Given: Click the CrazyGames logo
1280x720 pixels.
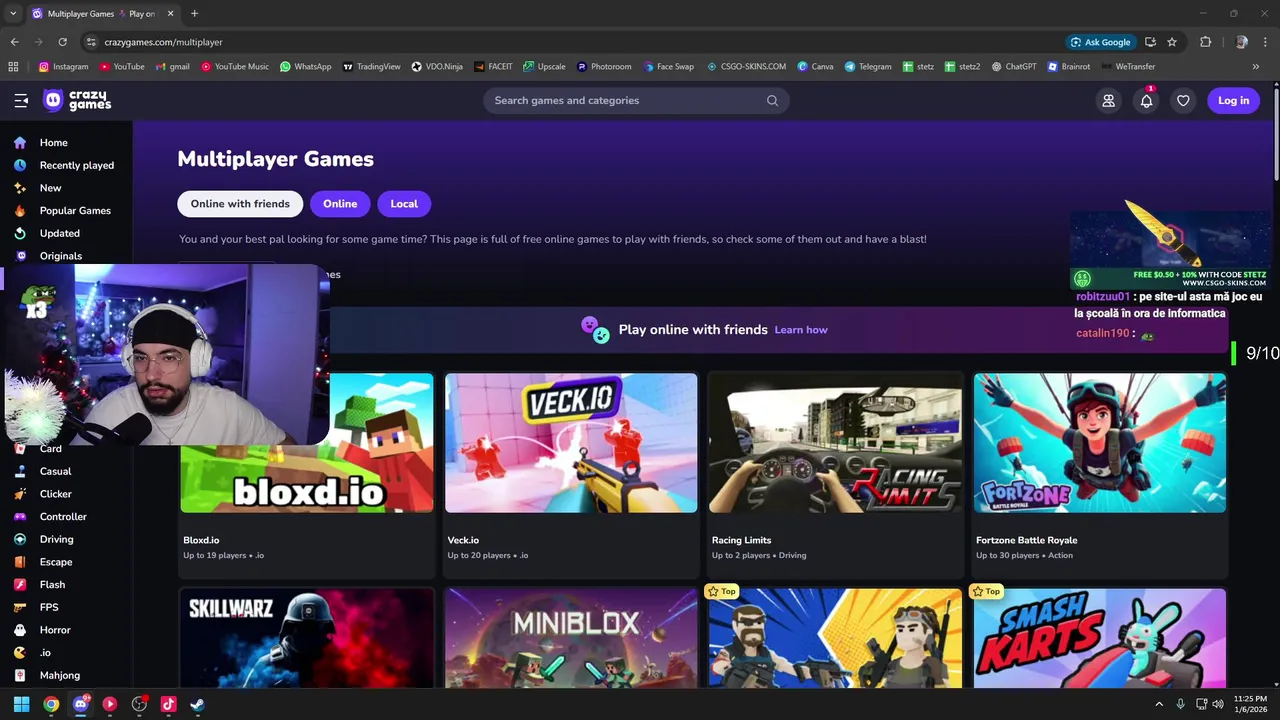Looking at the screenshot, I should pyautogui.click(x=77, y=100).
